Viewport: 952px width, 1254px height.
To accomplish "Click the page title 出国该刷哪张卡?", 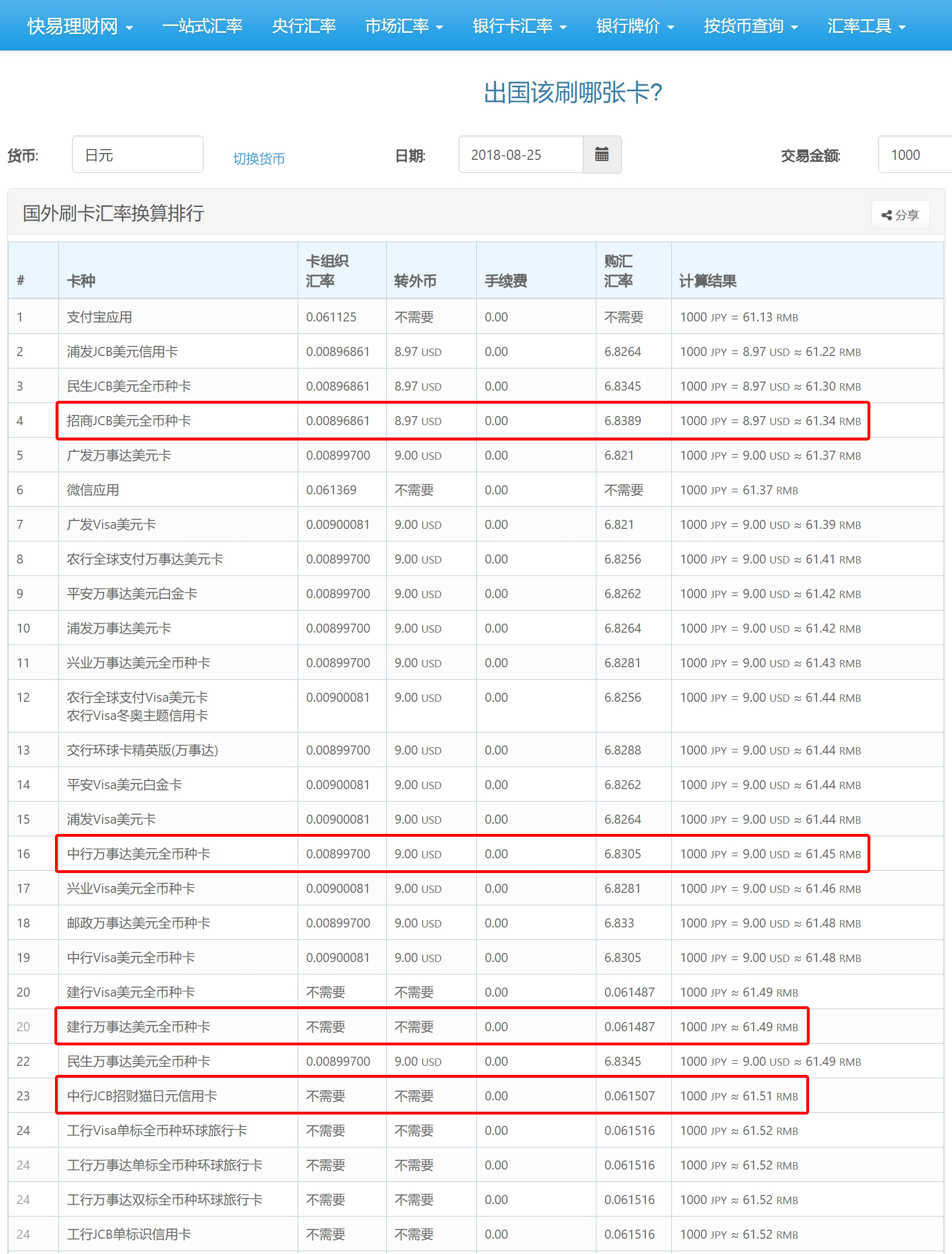I will click(573, 92).
